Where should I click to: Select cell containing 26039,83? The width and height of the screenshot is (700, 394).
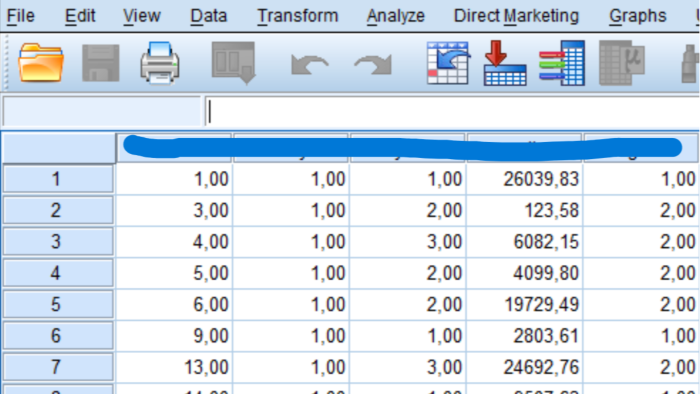pos(524,179)
